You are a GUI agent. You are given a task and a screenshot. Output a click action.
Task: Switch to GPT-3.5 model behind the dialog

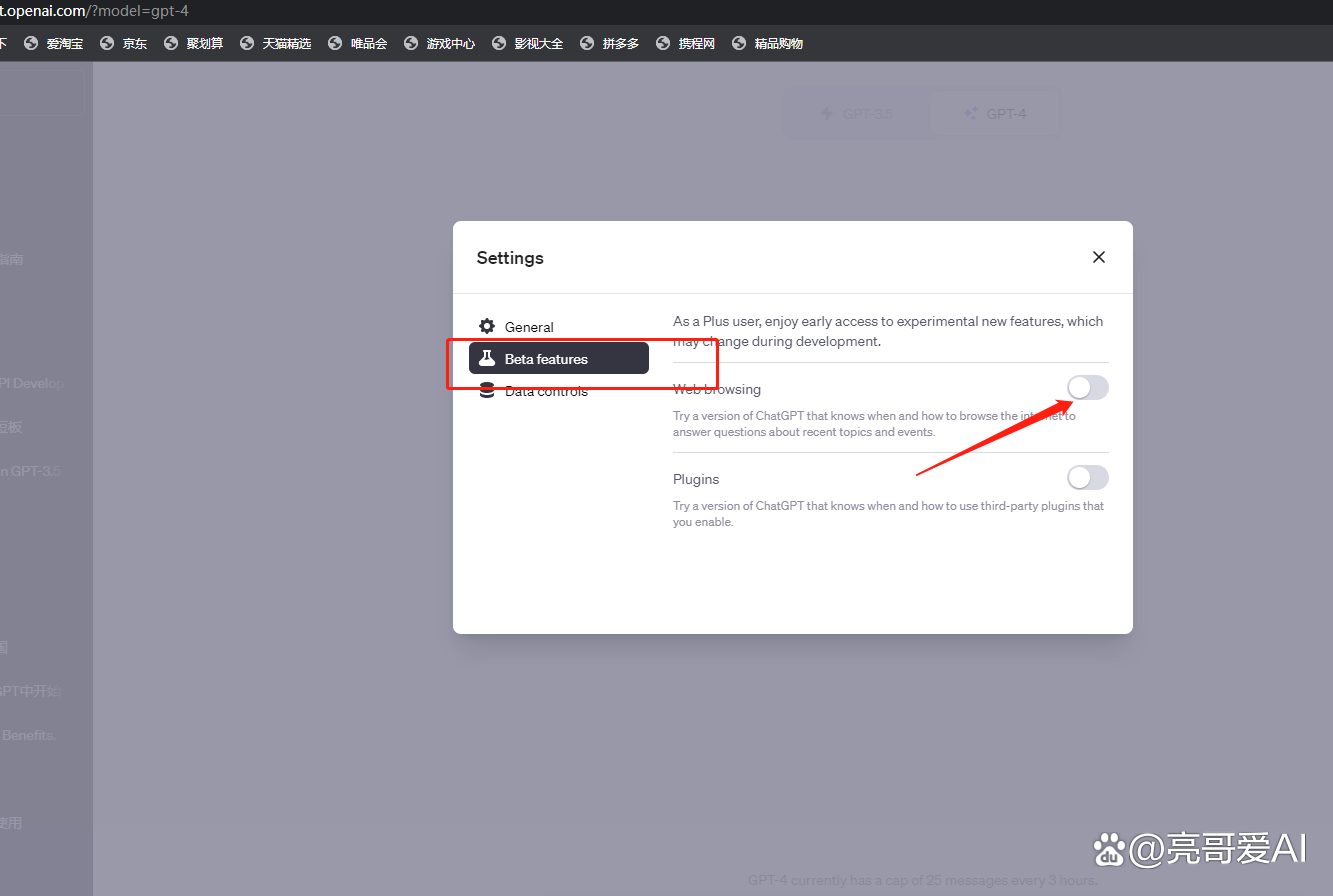857,113
